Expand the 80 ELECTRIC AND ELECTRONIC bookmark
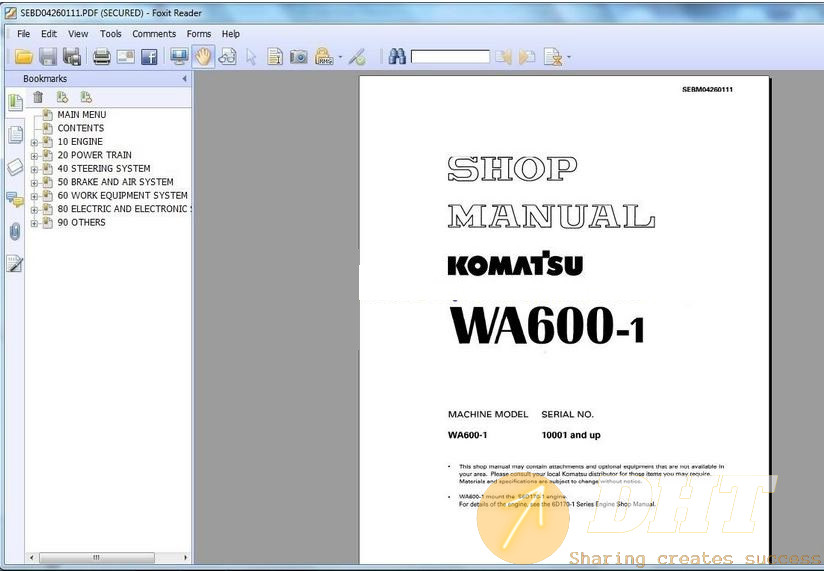Image resolution: width=824 pixels, height=571 pixels. tap(34, 210)
